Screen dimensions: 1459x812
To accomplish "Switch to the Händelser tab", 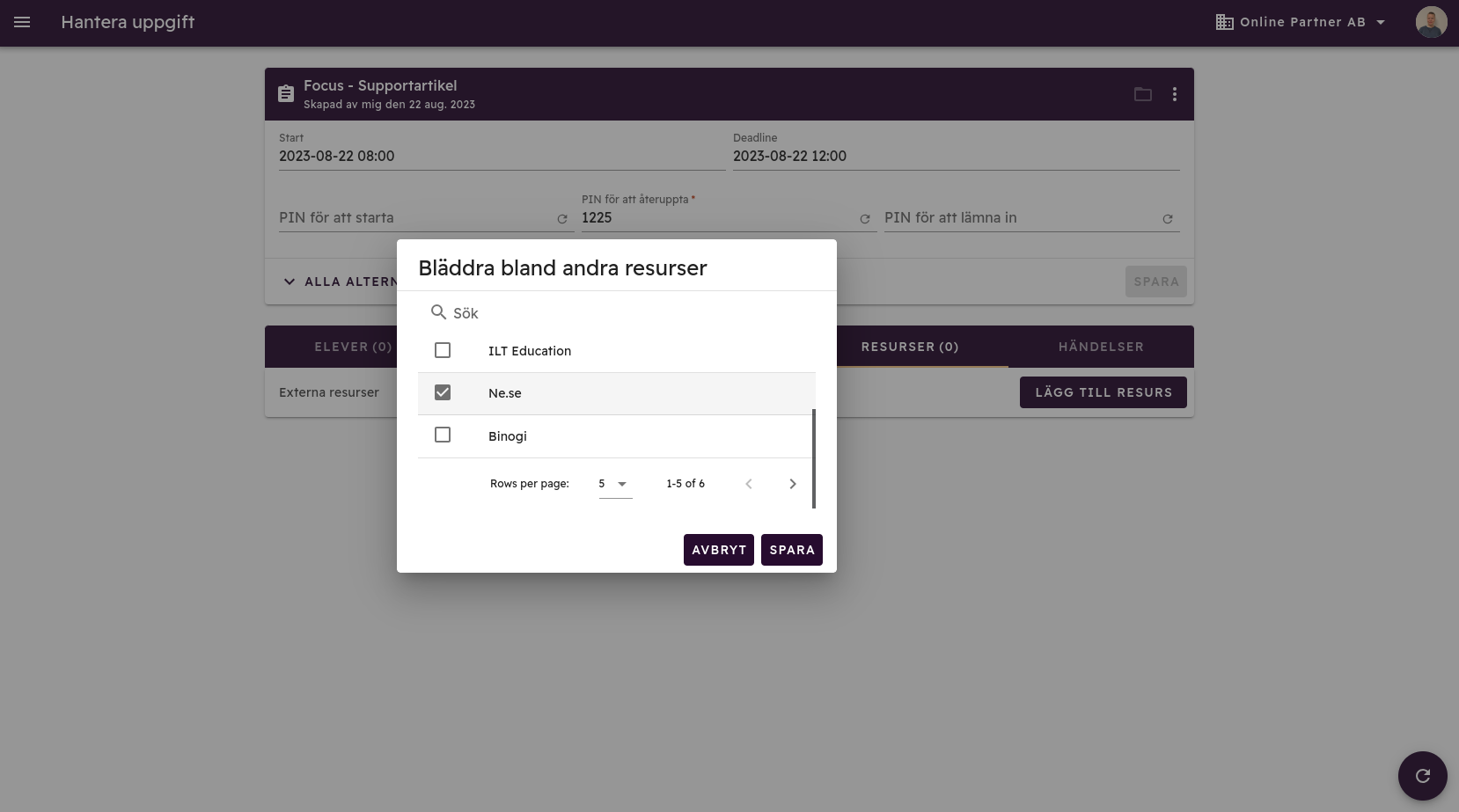I will coord(1100,347).
